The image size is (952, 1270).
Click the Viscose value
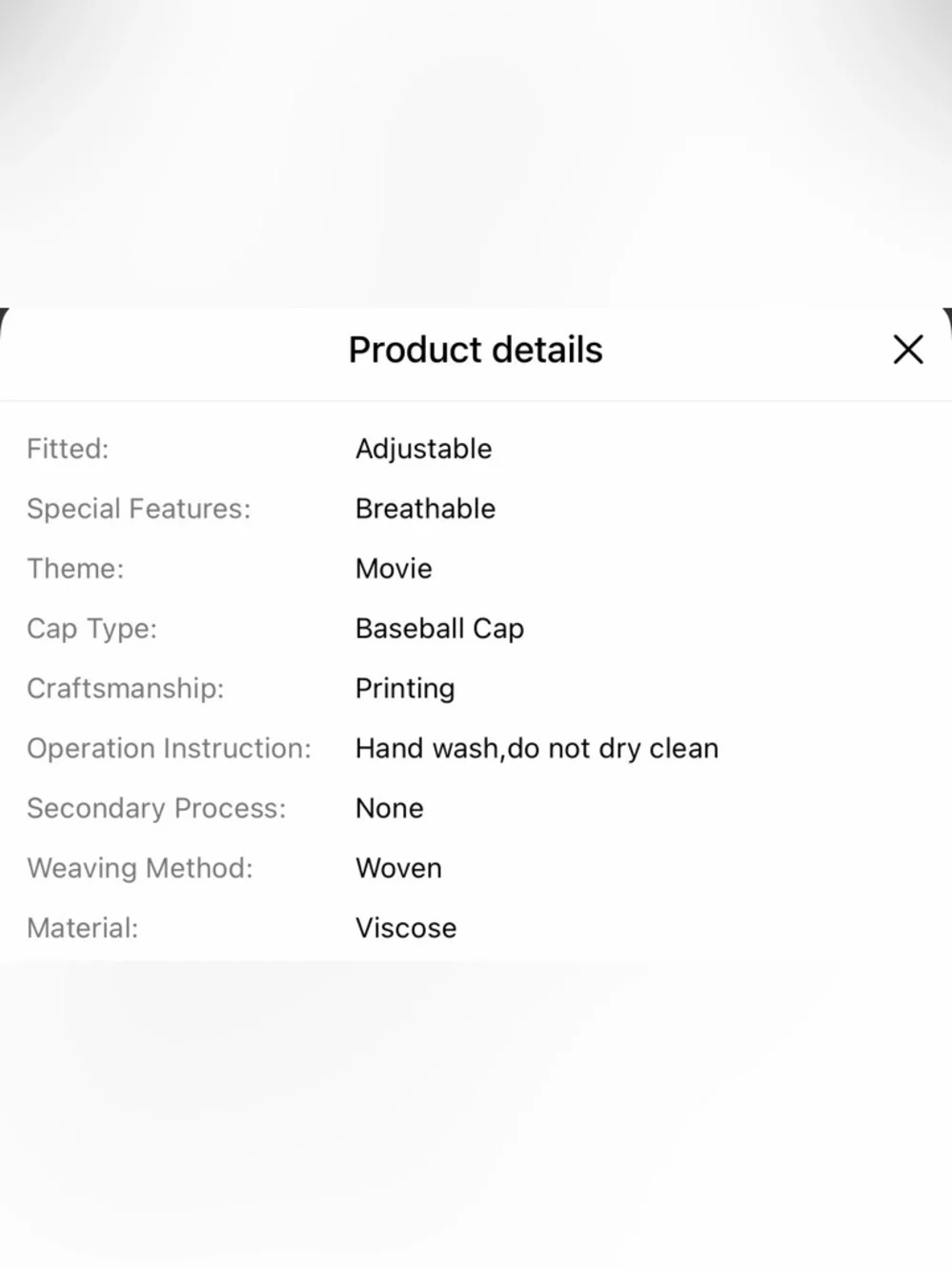[406, 929]
